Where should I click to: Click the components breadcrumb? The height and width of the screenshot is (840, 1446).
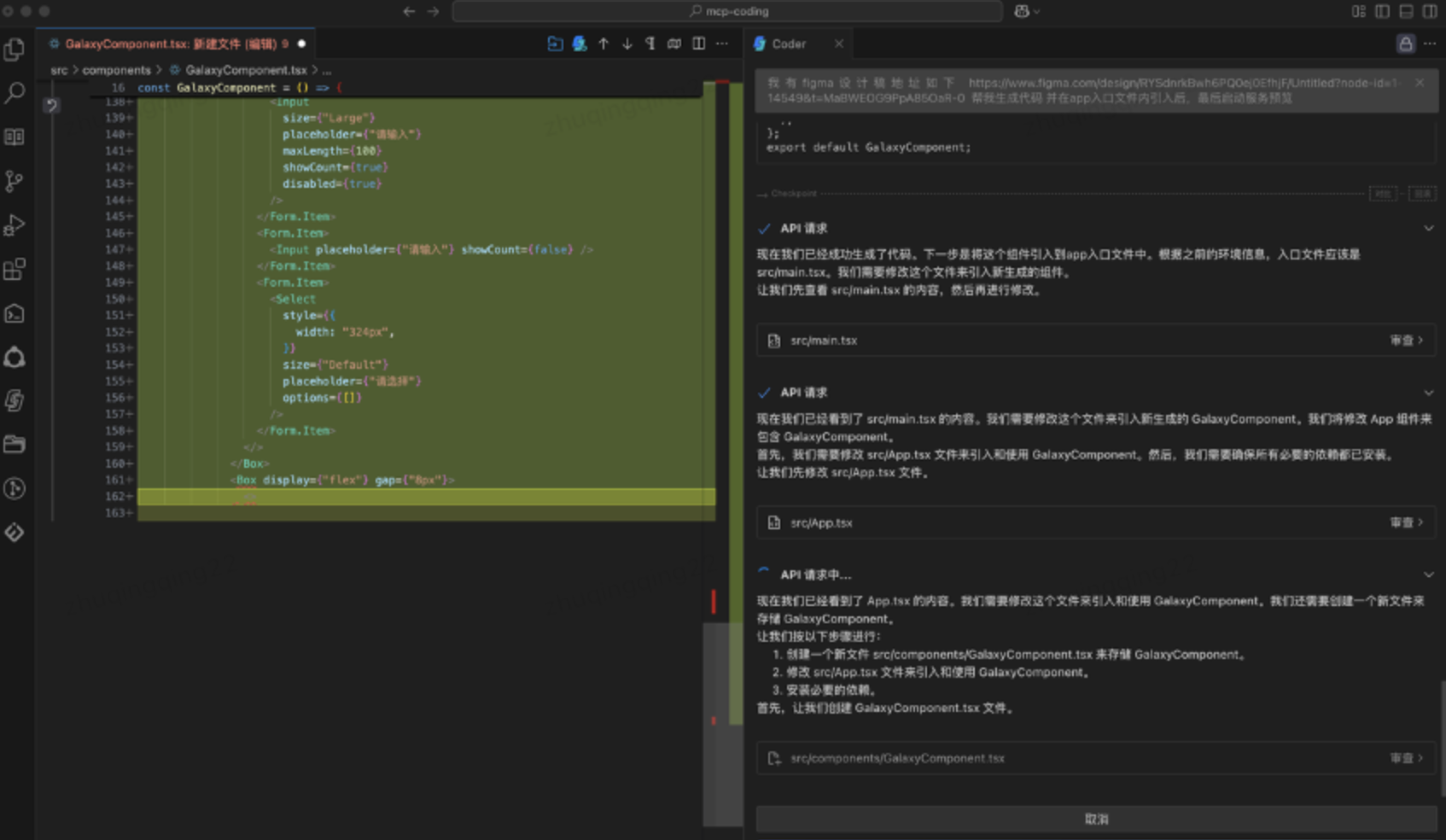pos(116,70)
